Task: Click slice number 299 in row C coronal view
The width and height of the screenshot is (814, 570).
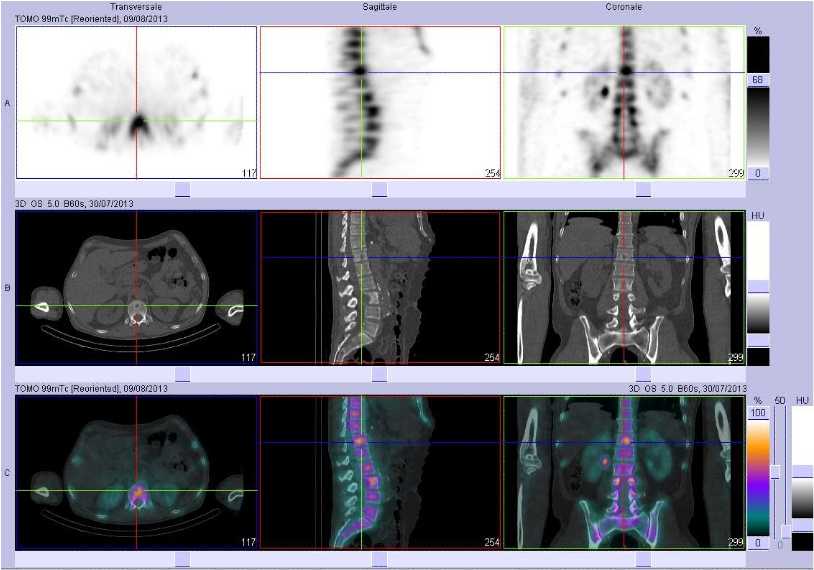Action: [x=736, y=542]
